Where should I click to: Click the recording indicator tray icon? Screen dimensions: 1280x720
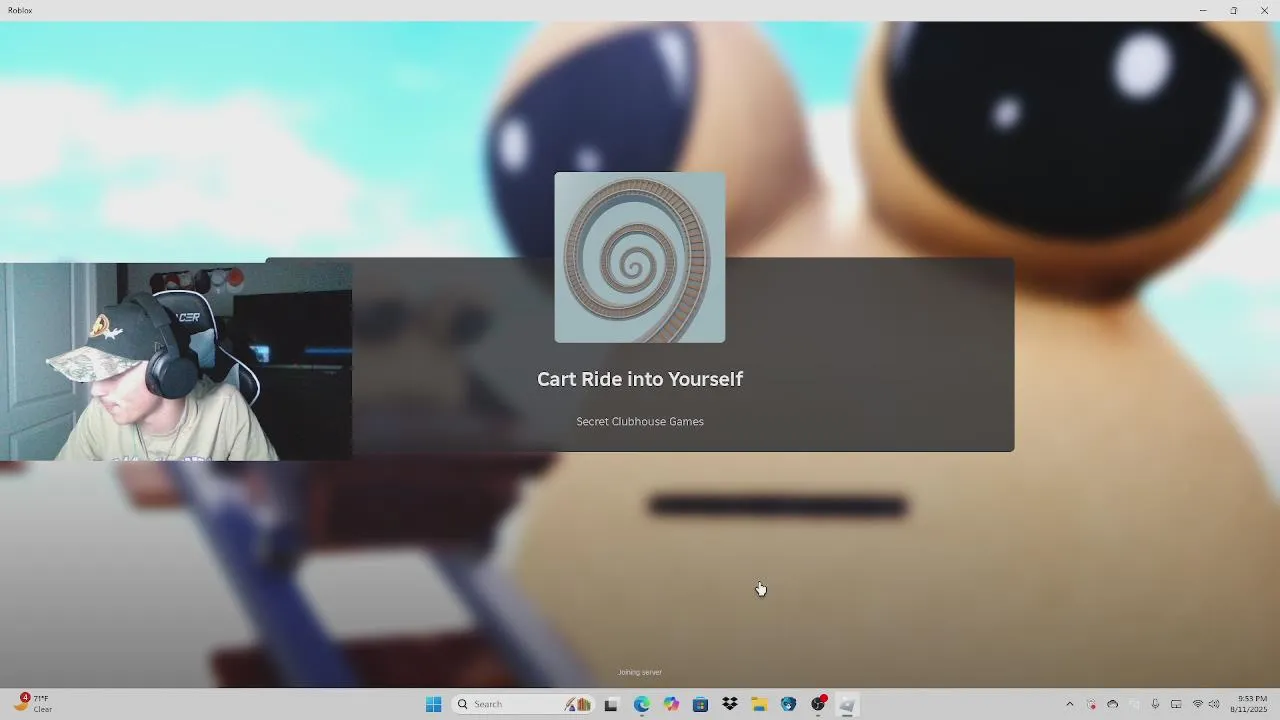(1091, 704)
